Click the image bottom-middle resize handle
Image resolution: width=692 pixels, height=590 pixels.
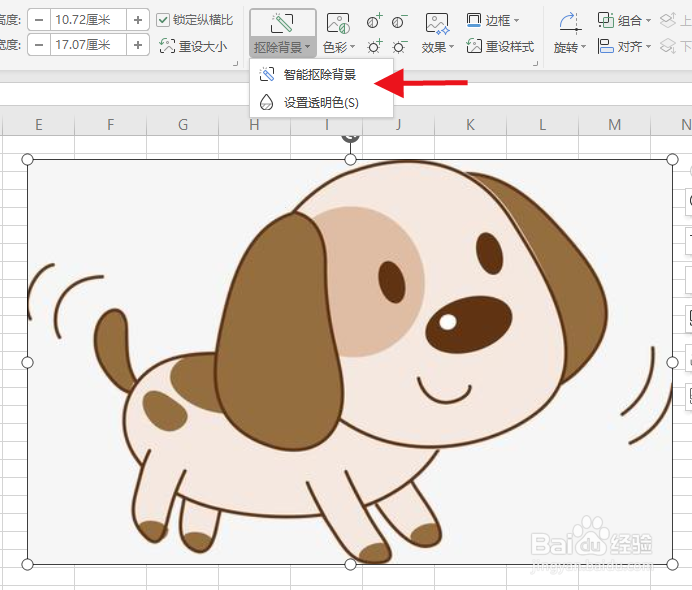click(350, 564)
